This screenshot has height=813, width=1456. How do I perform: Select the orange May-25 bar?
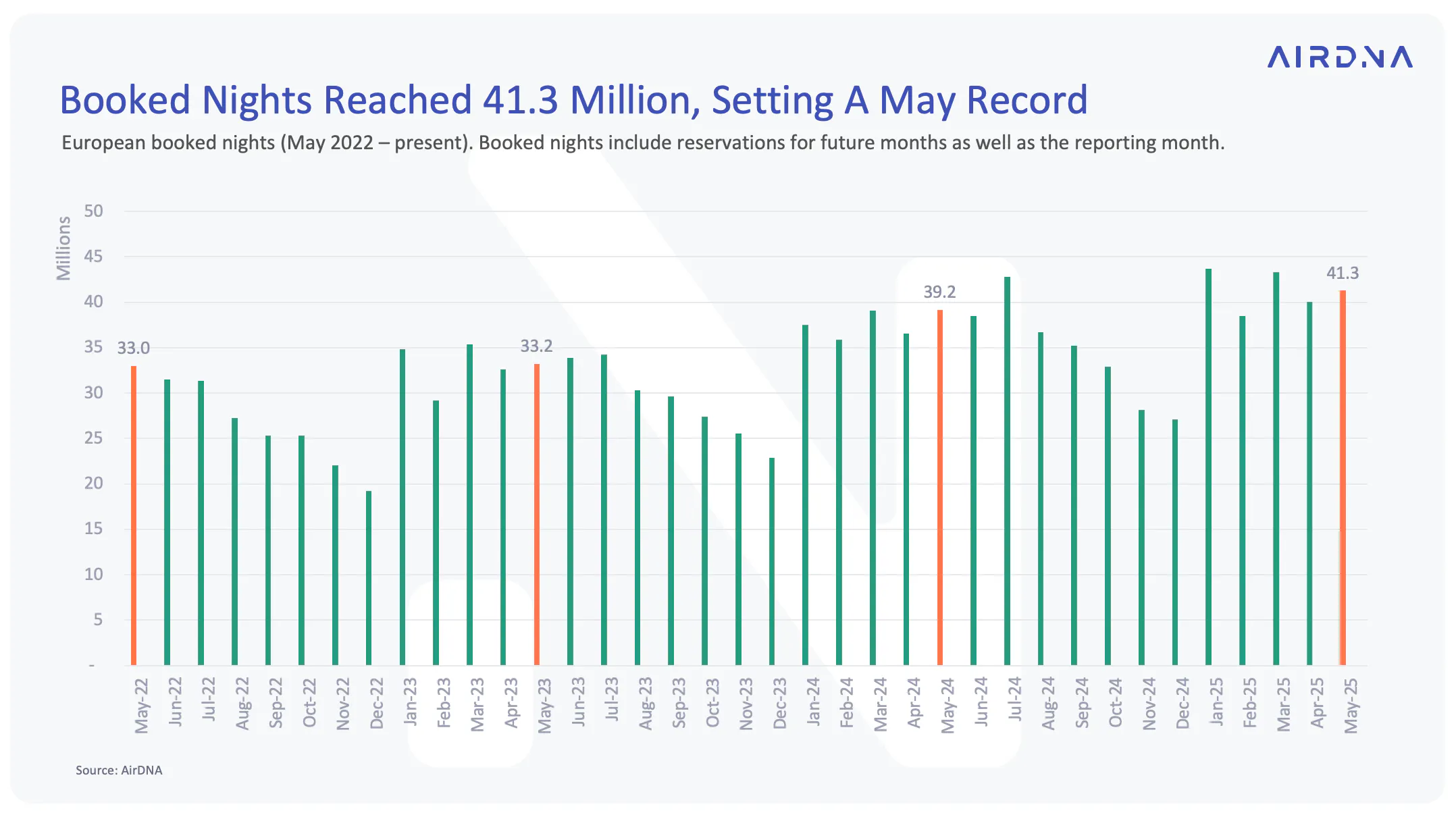coord(1343,478)
